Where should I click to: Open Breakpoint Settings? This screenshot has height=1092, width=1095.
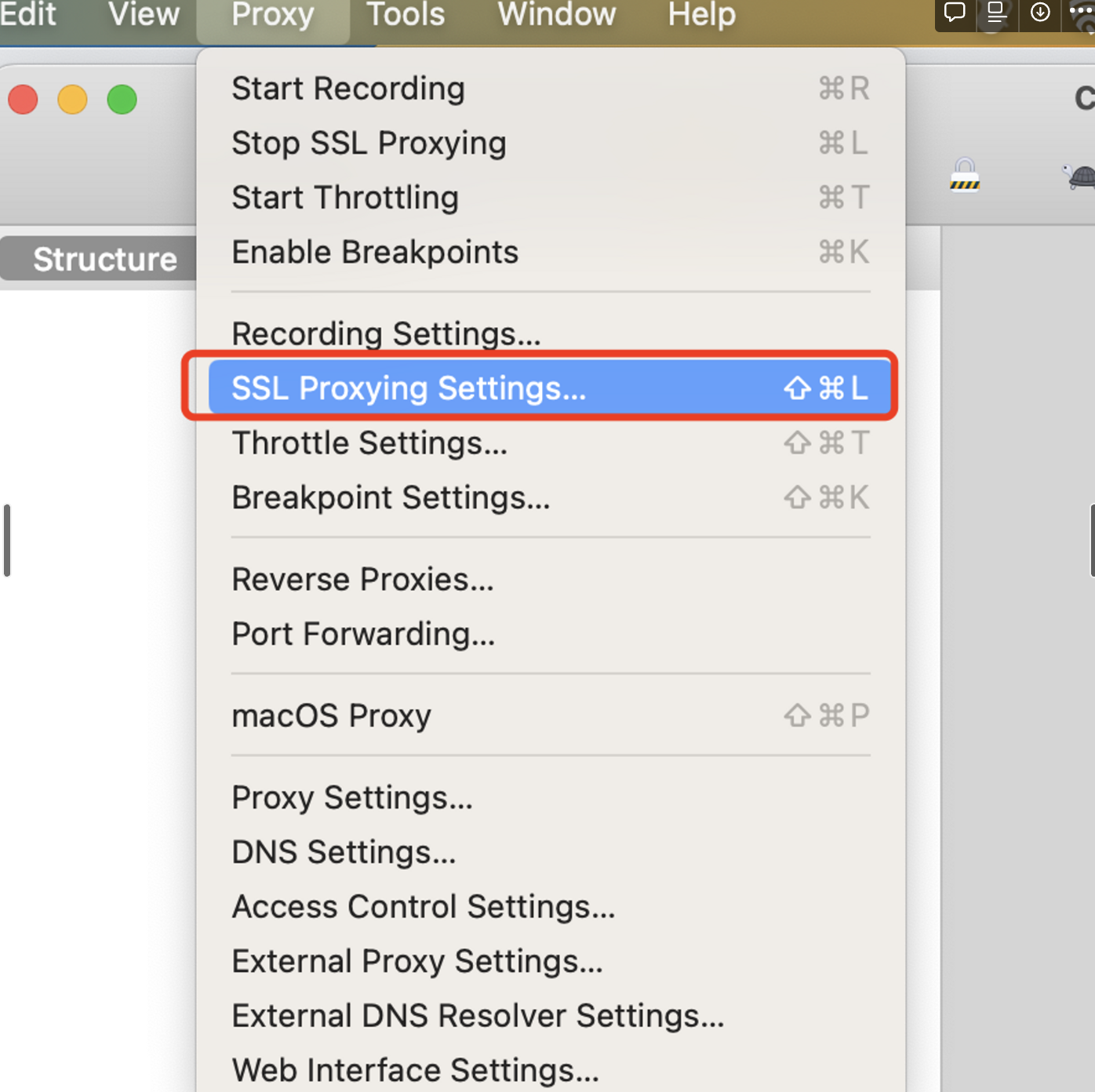coord(391,497)
